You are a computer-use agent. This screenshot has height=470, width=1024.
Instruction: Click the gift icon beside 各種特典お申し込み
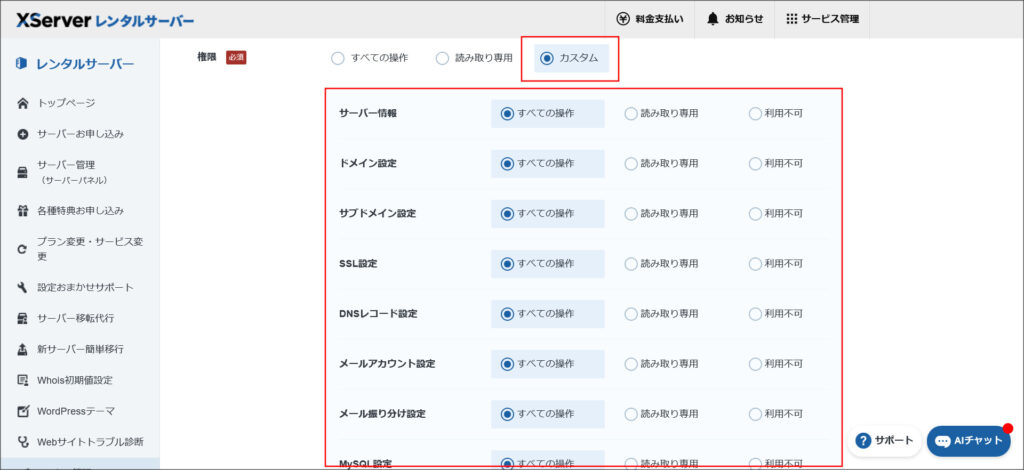[x=23, y=211]
